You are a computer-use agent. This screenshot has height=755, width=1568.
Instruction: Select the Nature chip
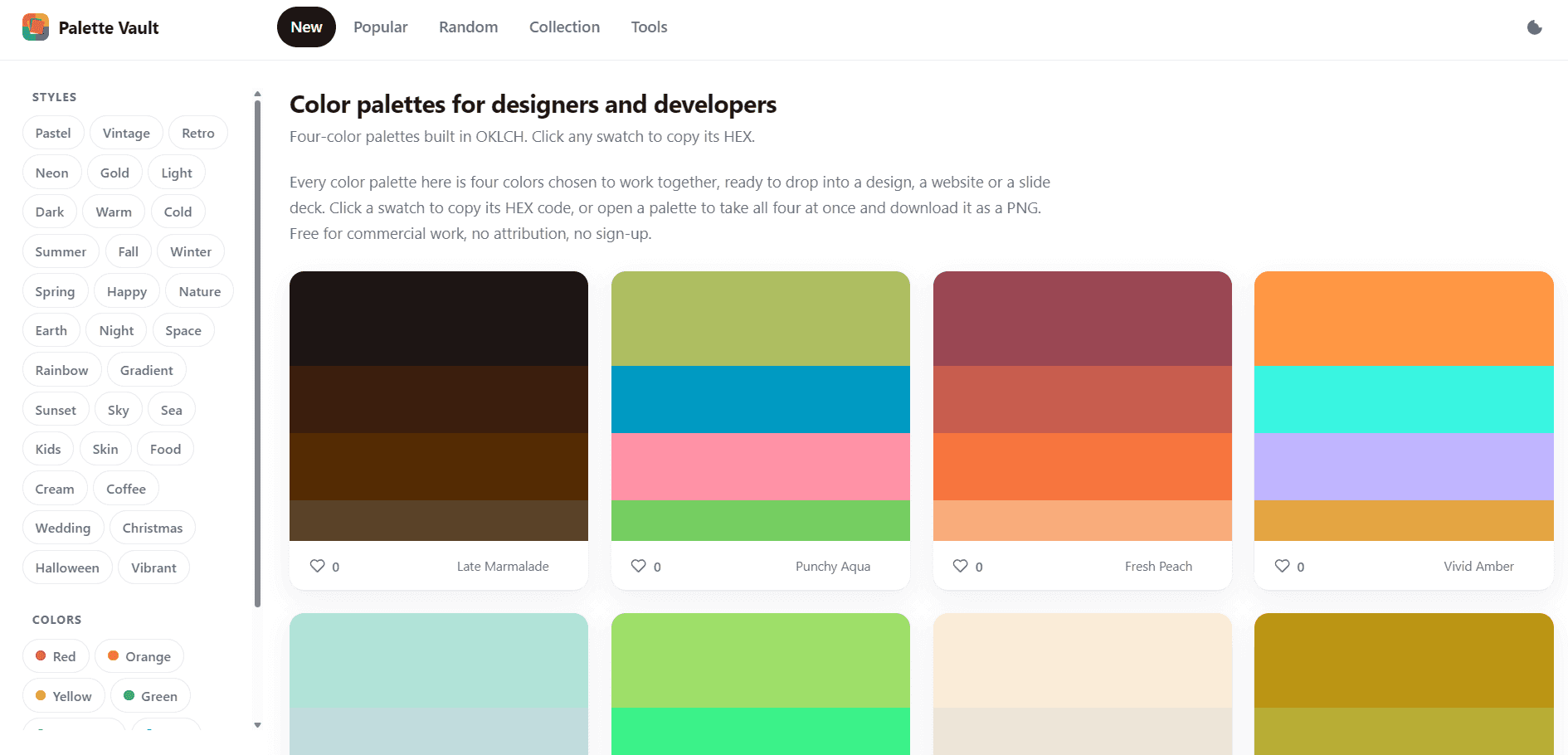[200, 291]
